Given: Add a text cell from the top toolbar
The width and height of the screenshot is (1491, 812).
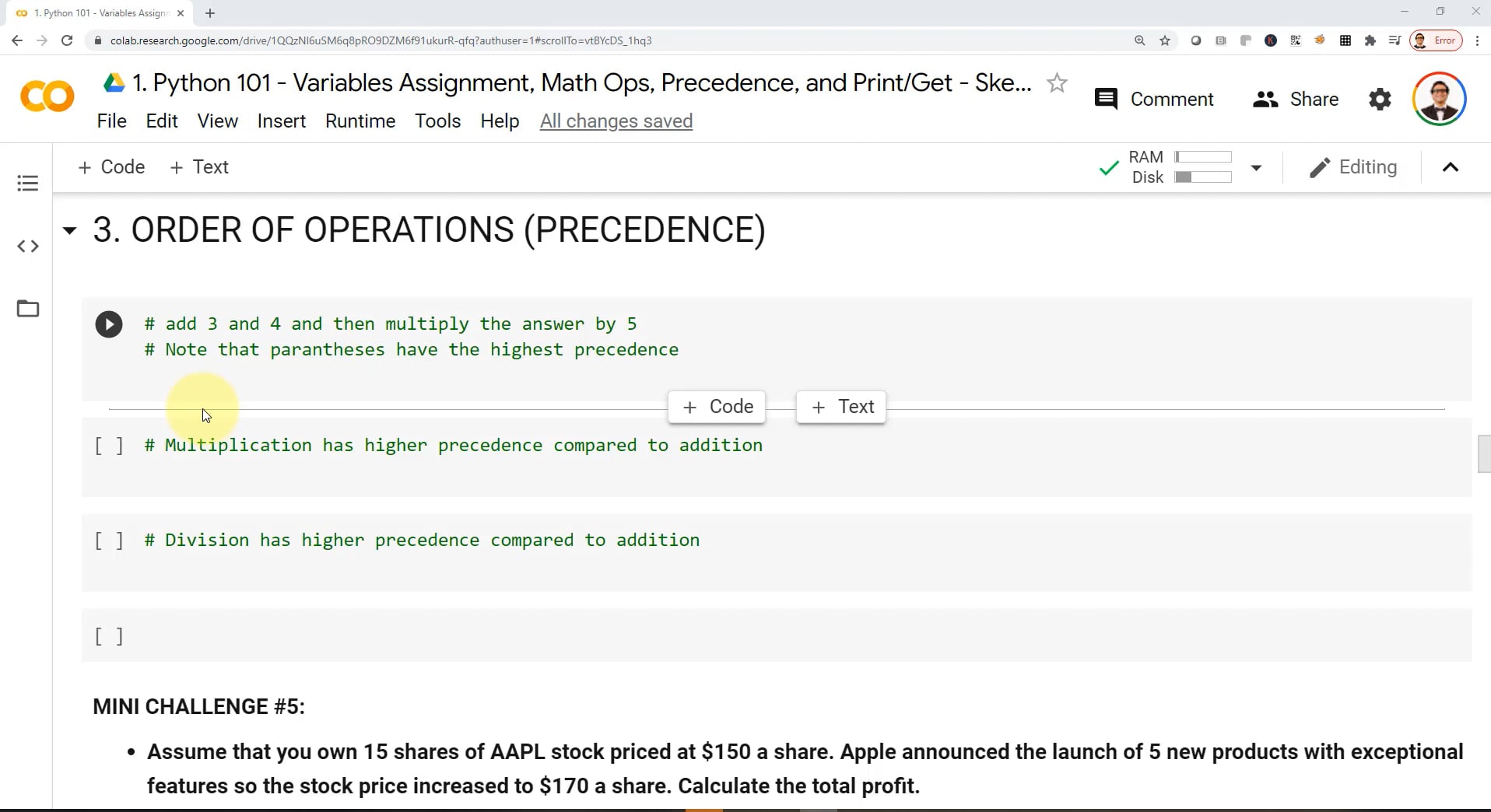Looking at the screenshot, I should point(199,167).
